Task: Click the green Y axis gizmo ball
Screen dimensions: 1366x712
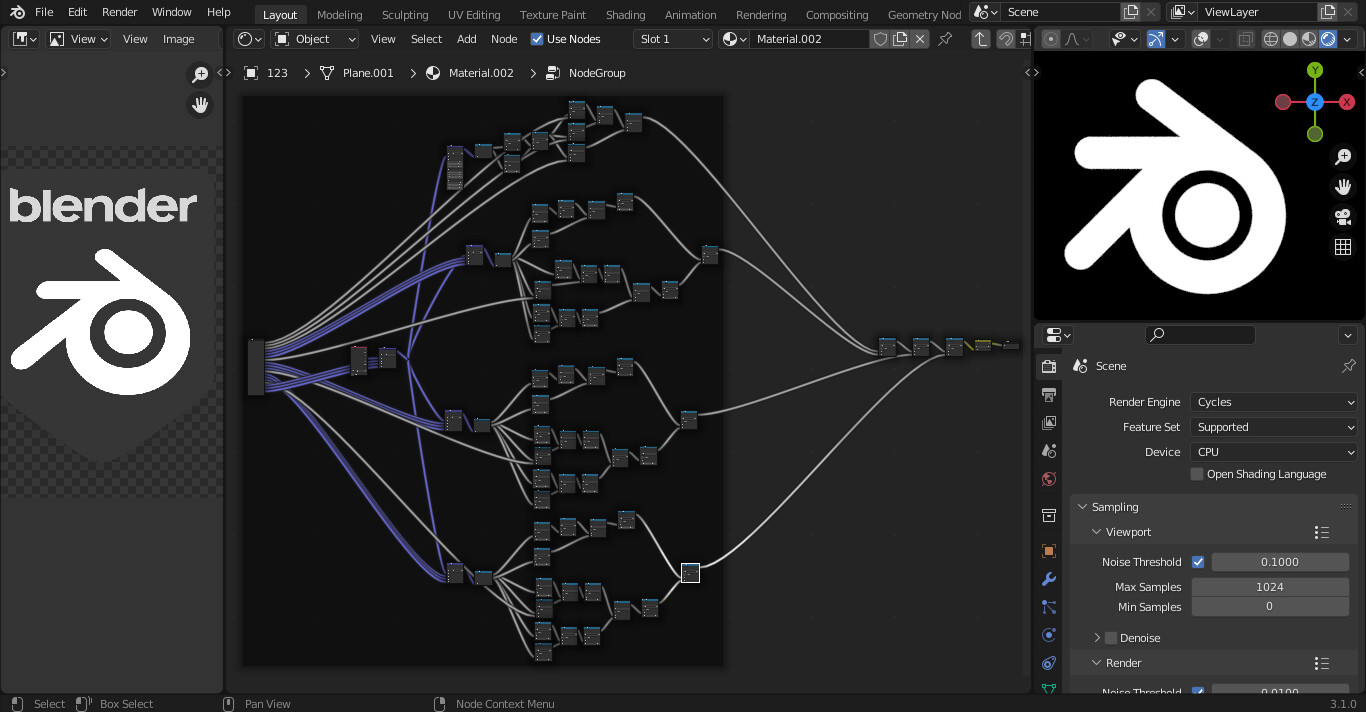Action: tap(1315, 70)
